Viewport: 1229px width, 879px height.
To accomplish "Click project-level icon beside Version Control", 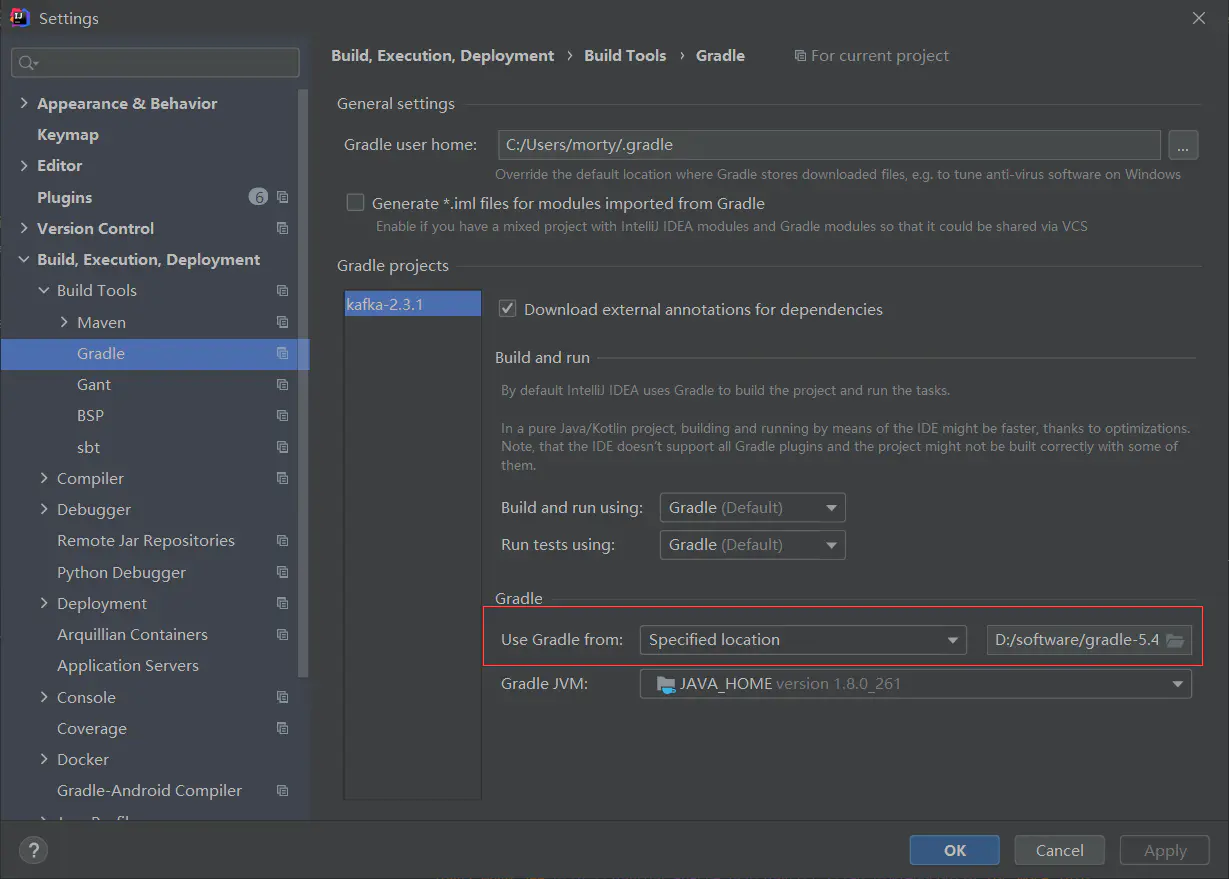I will click(283, 228).
